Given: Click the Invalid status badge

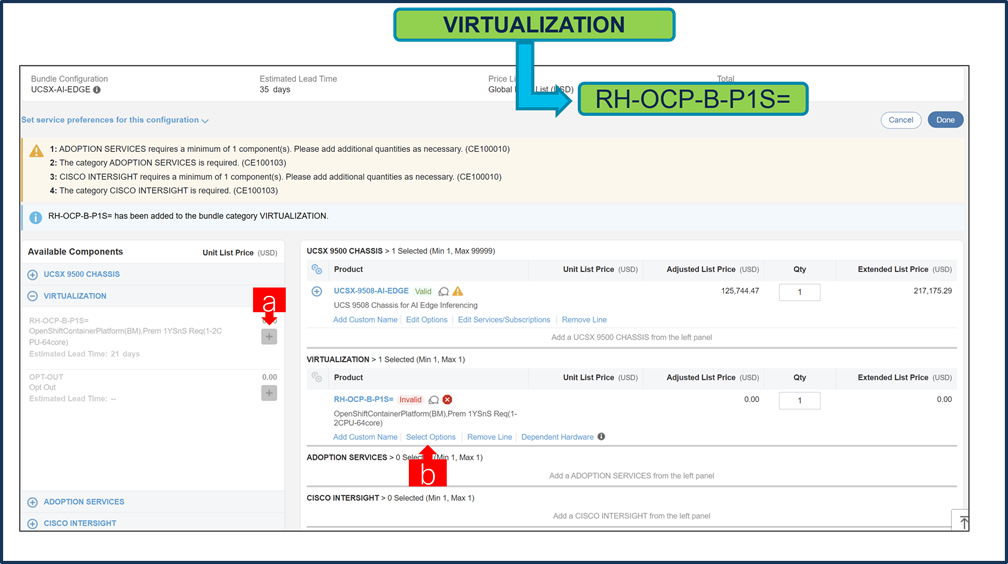Looking at the screenshot, I should click(x=410, y=399).
